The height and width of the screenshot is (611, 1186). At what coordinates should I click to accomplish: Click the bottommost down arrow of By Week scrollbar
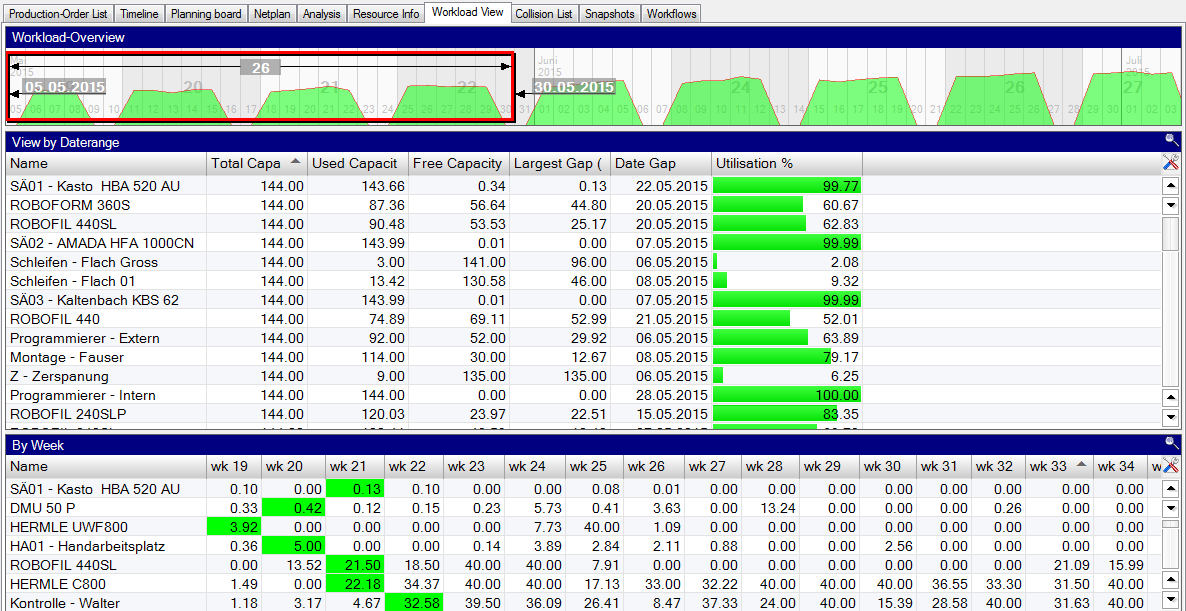point(1170,602)
